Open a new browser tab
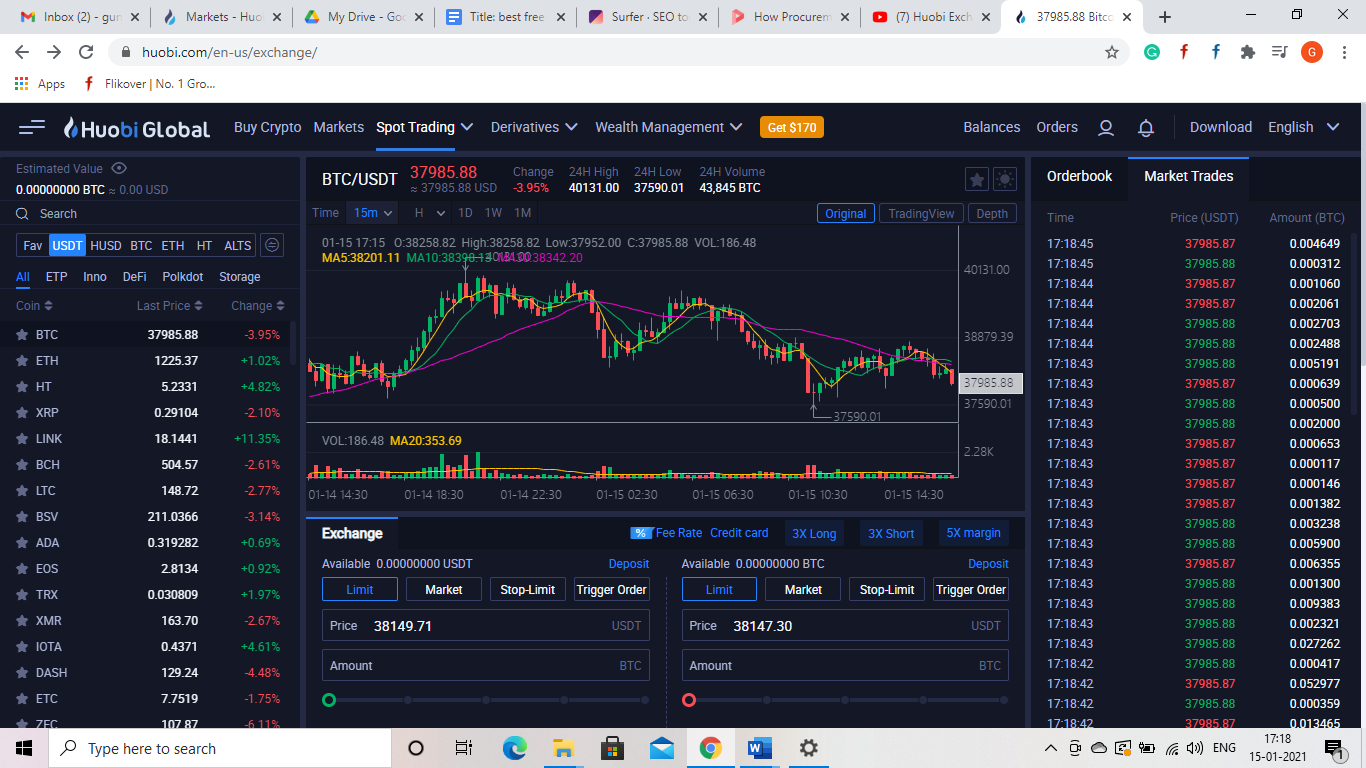1366x768 pixels. click(1164, 17)
